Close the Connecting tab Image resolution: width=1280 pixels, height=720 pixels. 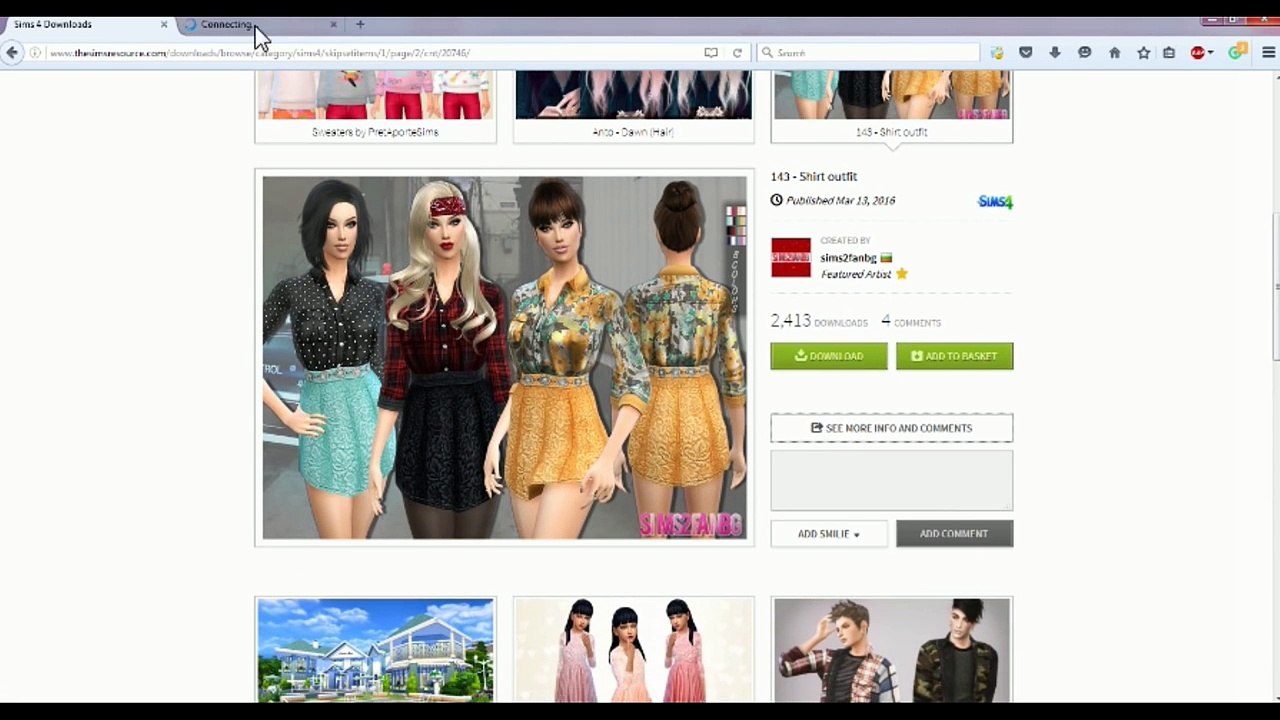pyautogui.click(x=334, y=24)
